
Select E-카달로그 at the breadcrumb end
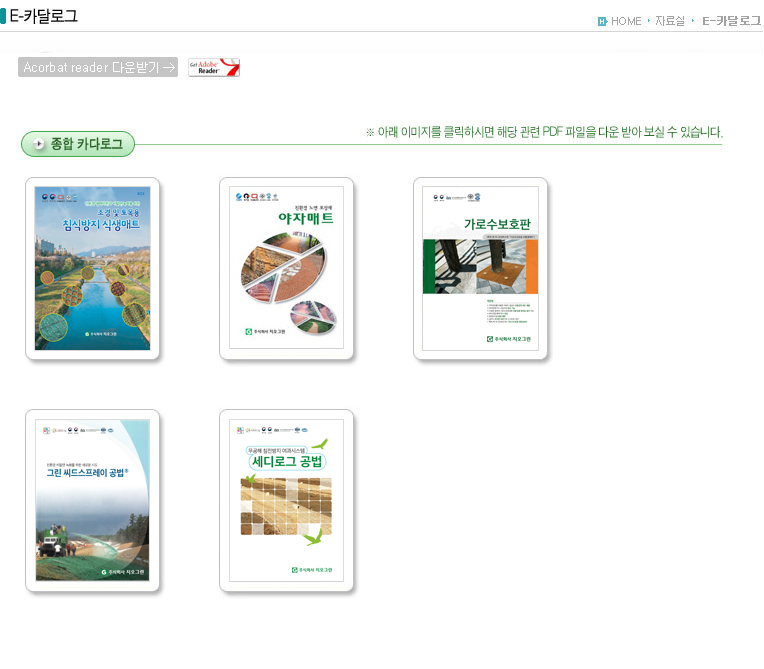731,21
